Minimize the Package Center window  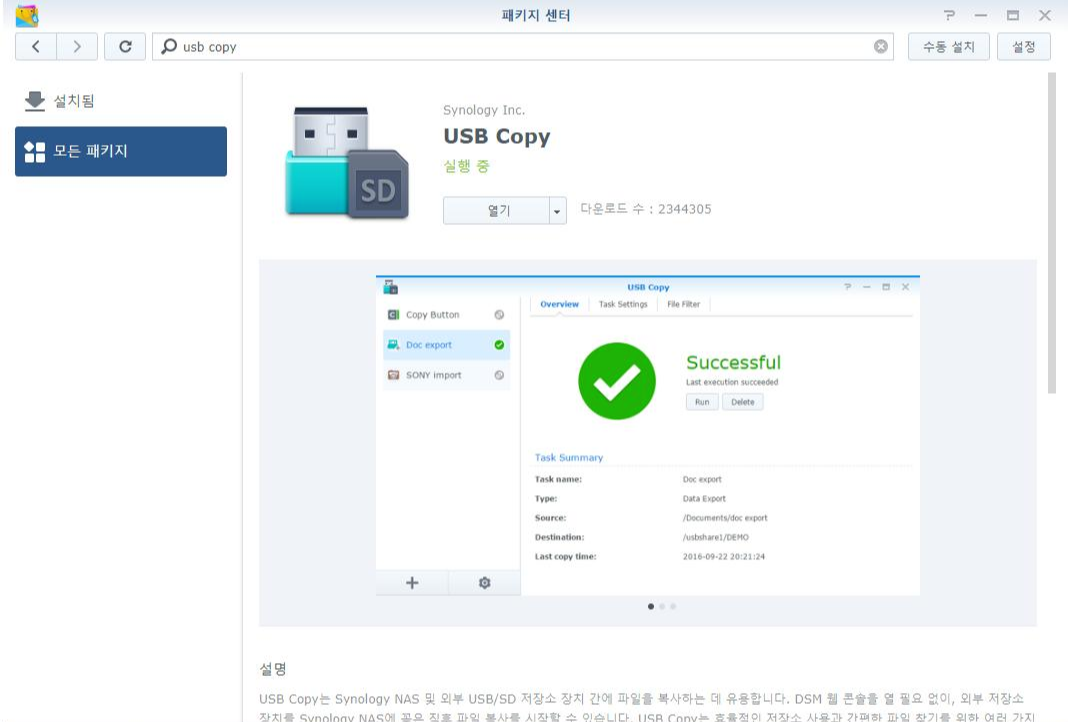click(x=981, y=15)
